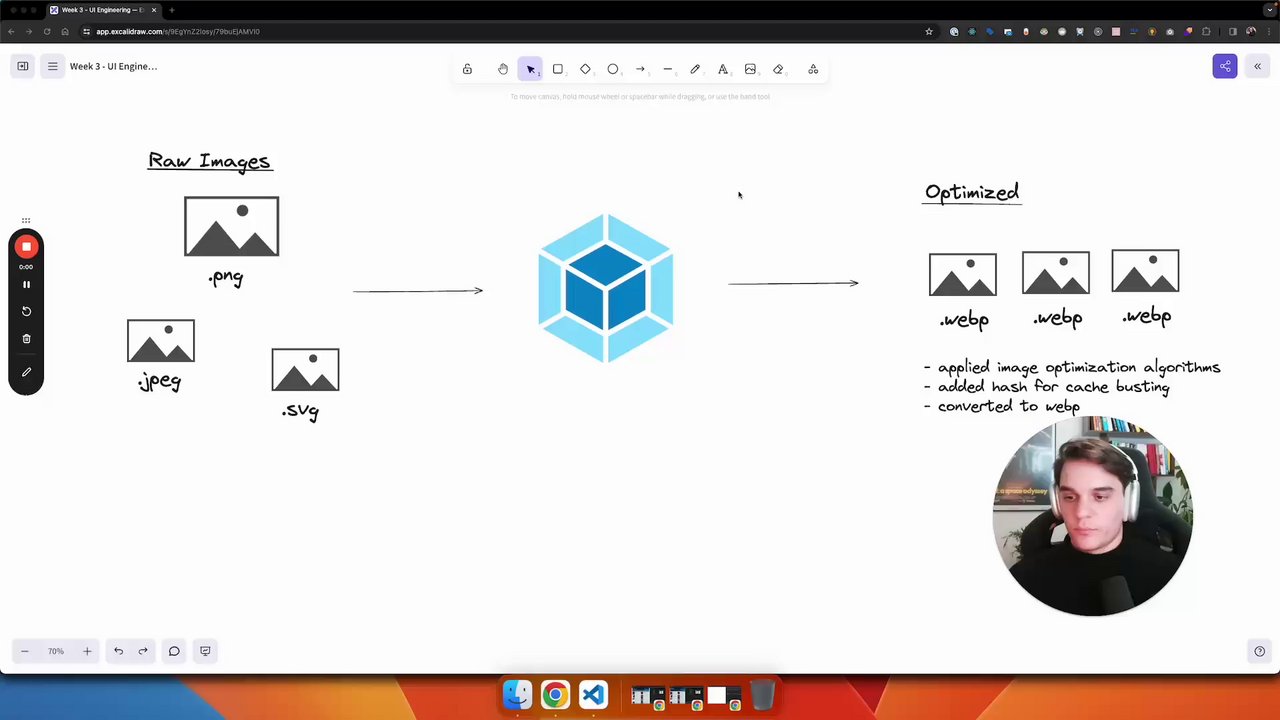Viewport: 1280px width, 720px height.
Task: Select the 'Raw Images' heading text
Action: tap(209, 161)
